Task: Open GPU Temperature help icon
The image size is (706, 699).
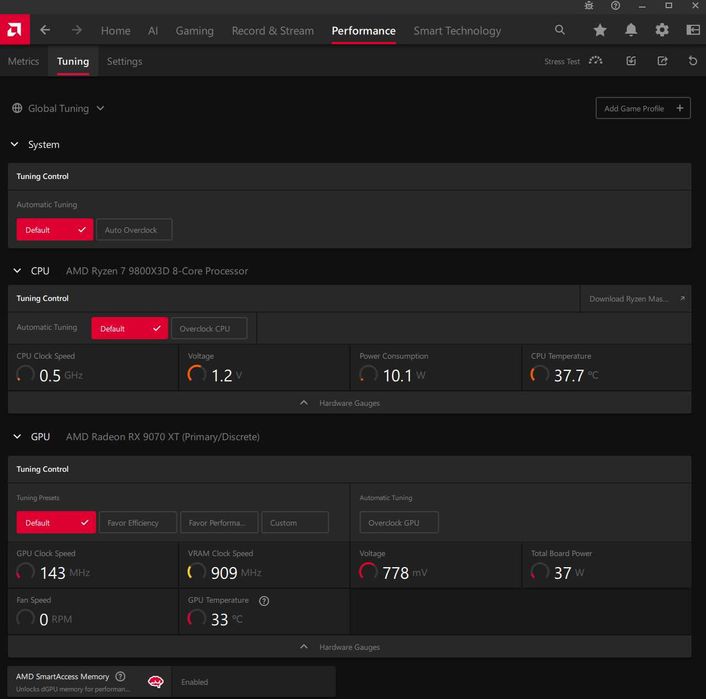Action: click(264, 601)
